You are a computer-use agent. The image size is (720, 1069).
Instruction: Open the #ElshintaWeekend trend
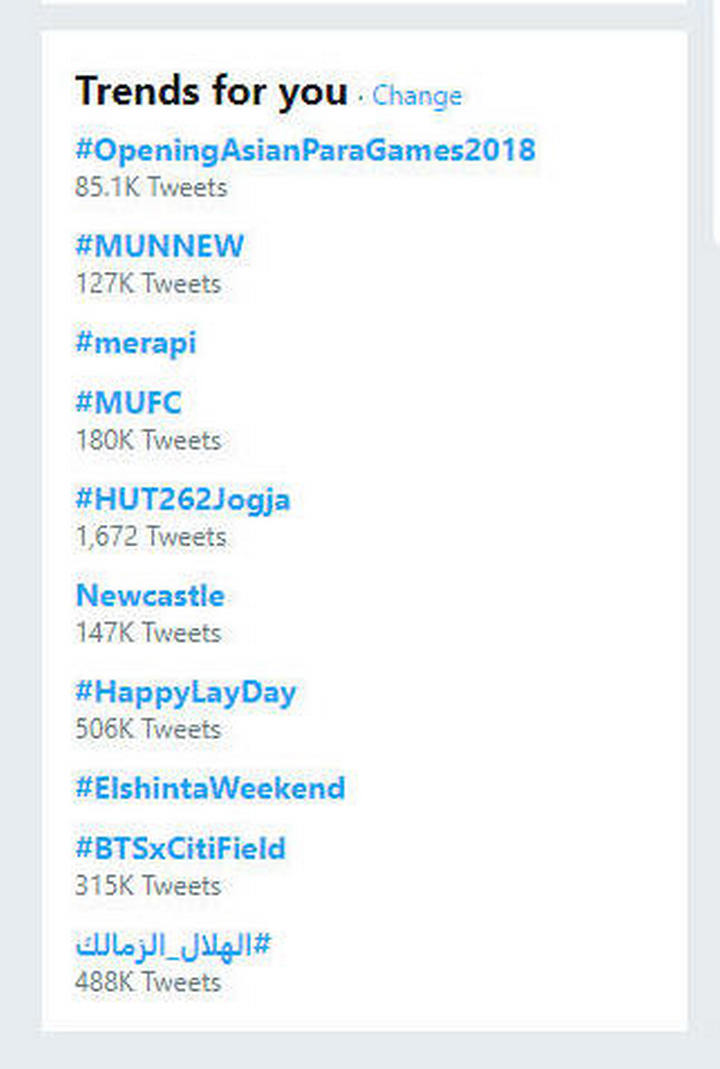210,788
